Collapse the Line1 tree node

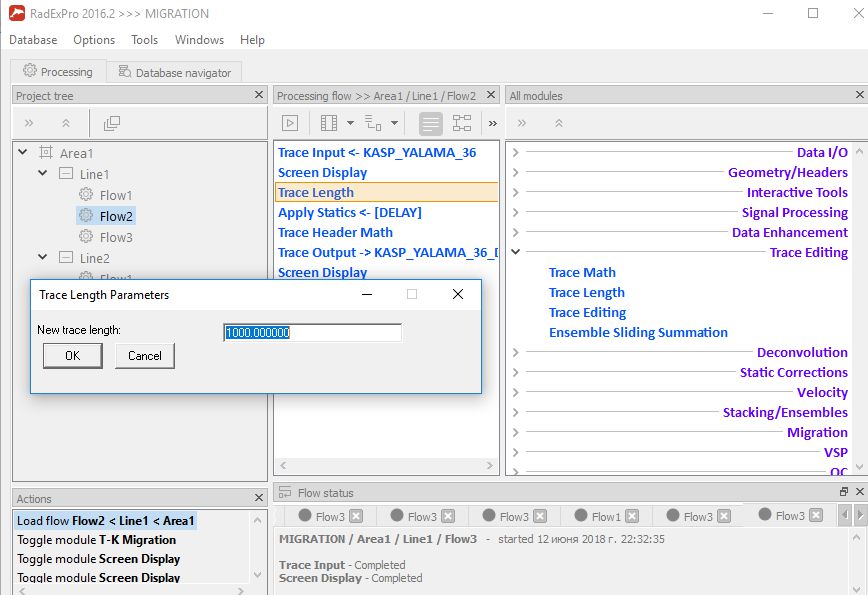43,173
